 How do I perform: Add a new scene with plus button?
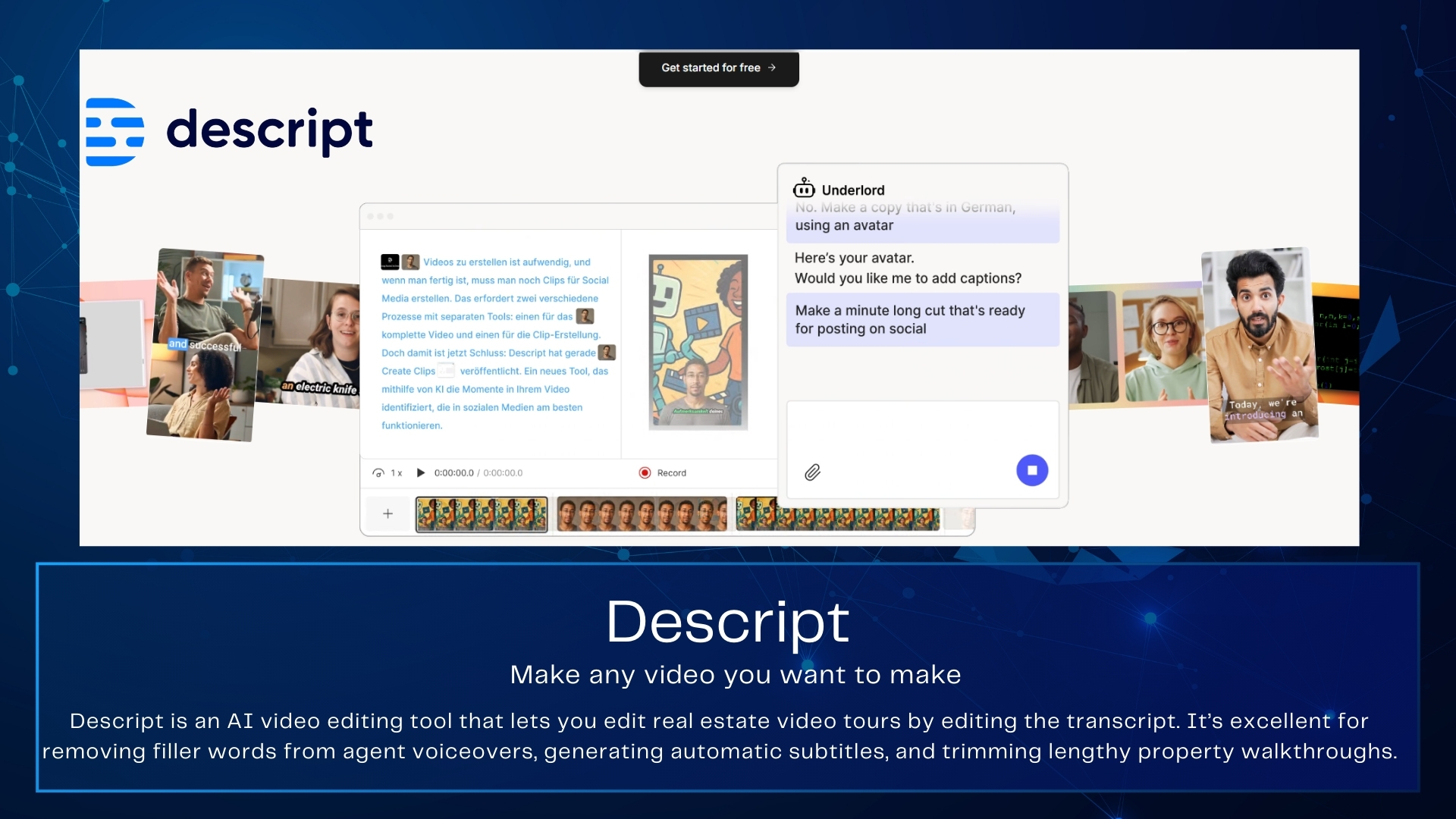[388, 513]
